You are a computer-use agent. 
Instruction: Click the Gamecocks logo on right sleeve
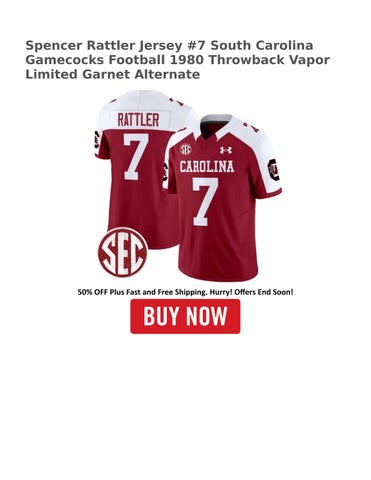click(x=274, y=169)
